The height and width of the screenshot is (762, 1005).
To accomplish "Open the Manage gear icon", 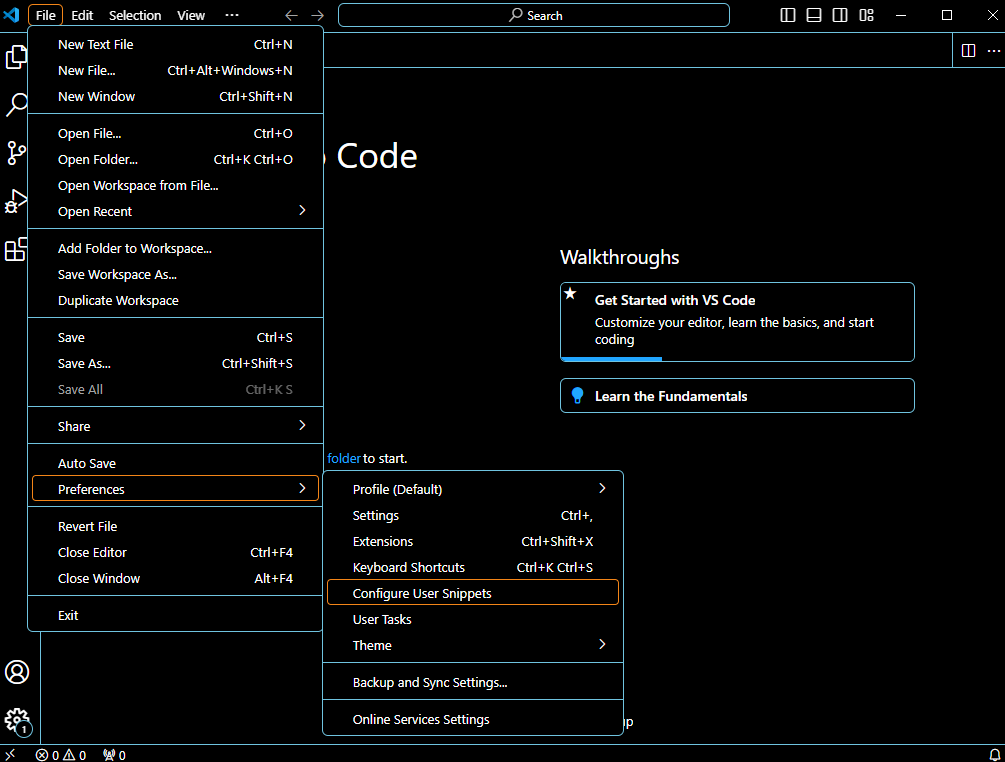I will [x=17, y=721].
